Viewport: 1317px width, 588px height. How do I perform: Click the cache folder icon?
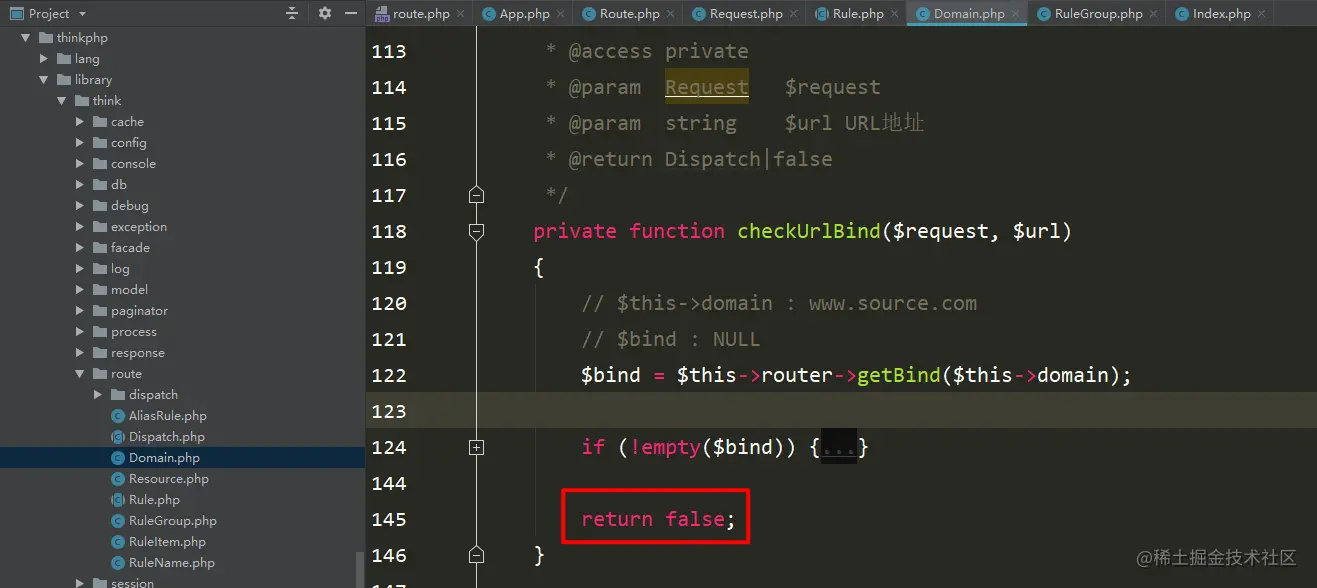[x=99, y=122]
